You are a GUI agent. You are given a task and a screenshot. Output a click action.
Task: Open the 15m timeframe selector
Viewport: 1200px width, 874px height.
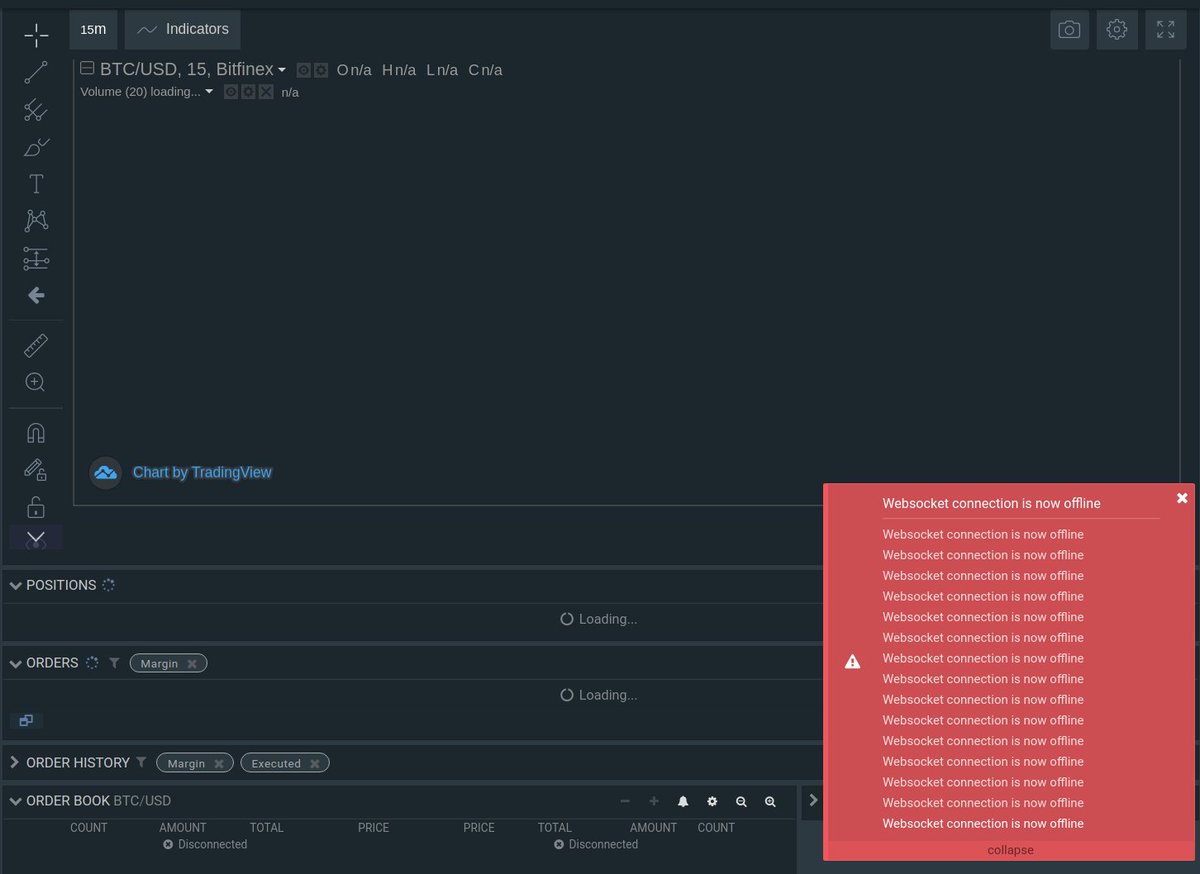93,29
